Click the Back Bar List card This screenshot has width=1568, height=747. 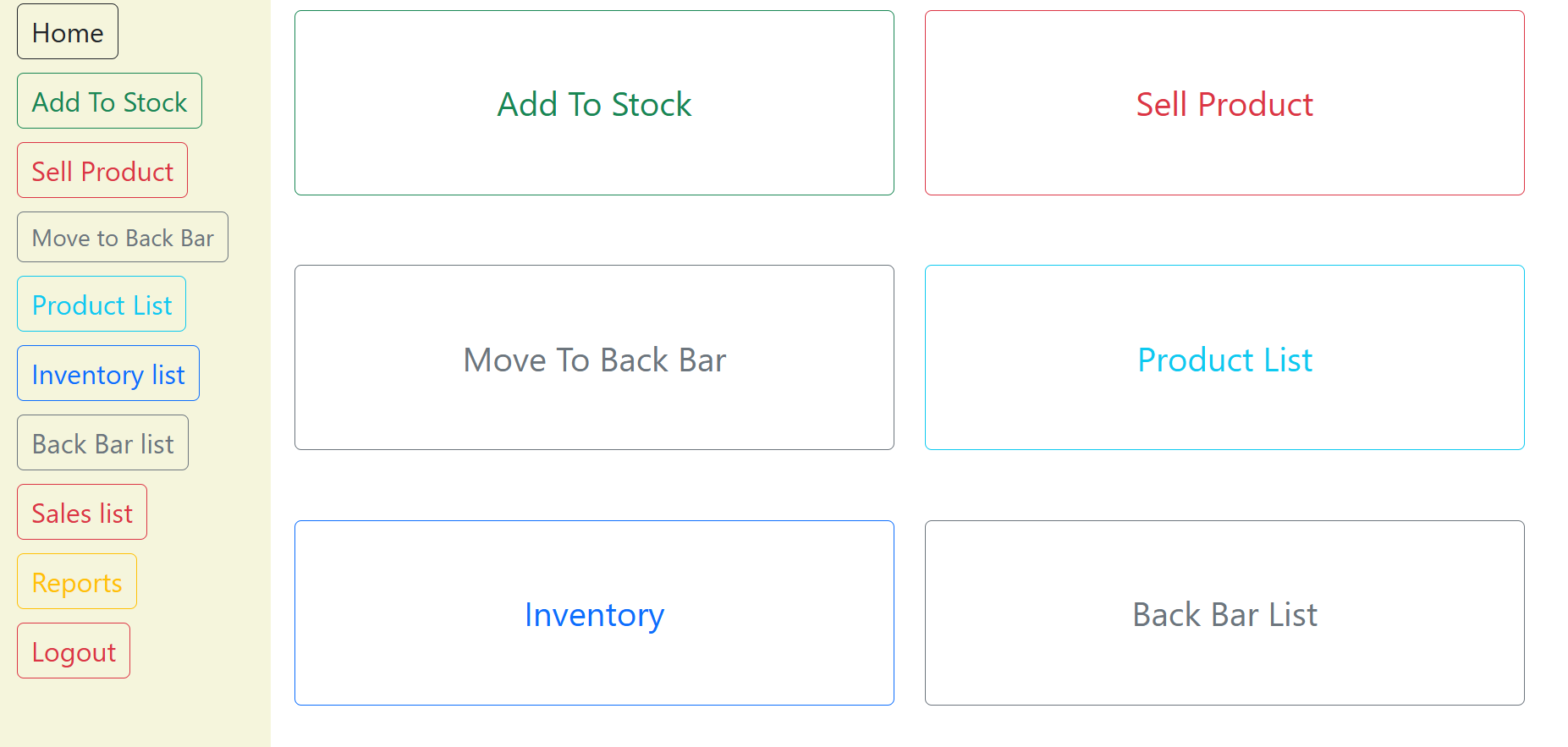(x=1224, y=613)
